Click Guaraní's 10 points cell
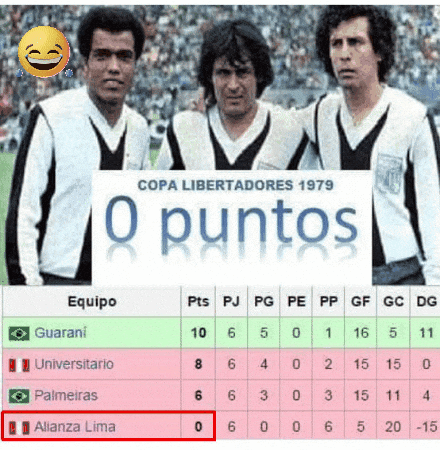Image resolution: width=440 pixels, height=450 pixels. pos(198,333)
